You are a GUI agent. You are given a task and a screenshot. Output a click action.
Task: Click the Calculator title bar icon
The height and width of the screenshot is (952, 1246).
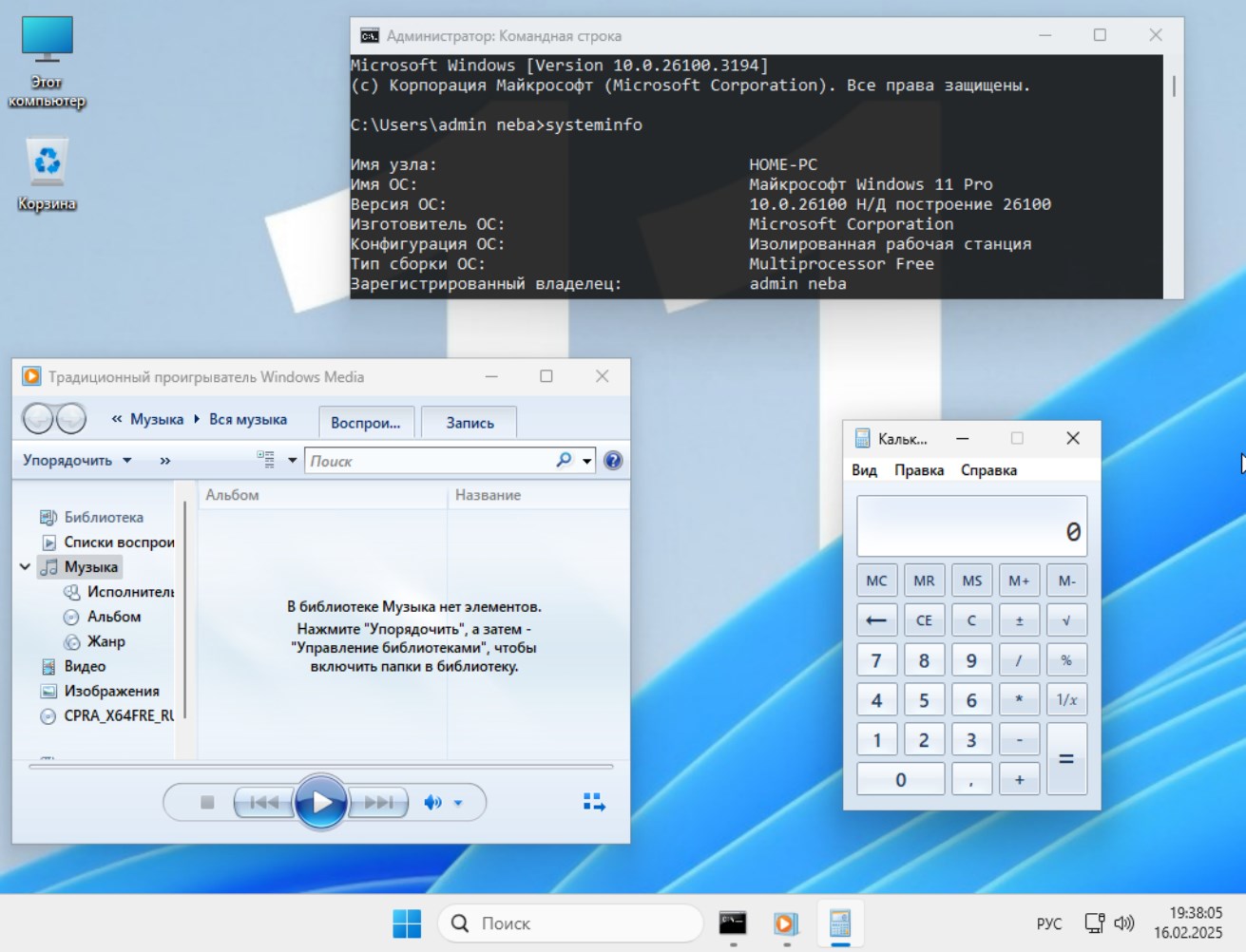[862, 438]
